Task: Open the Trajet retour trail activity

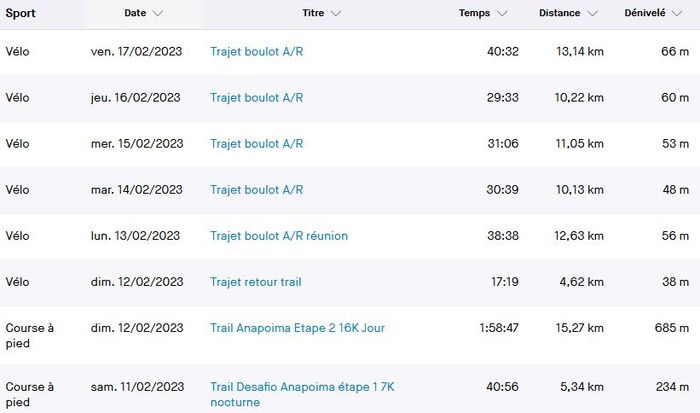Action: [x=255, y=282]
